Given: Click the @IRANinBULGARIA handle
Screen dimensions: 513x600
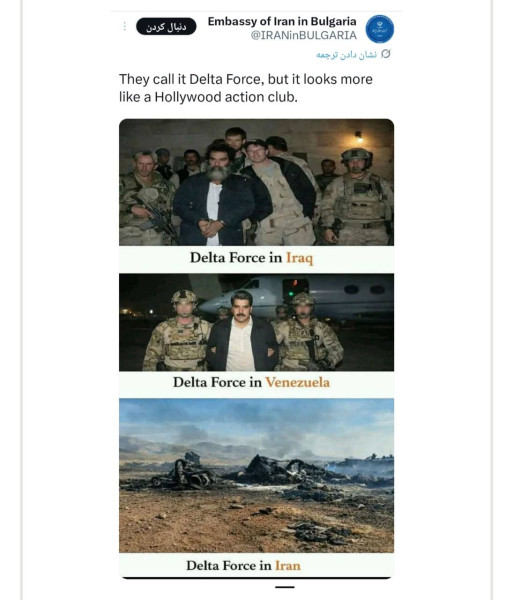Looking at the screenshot, I should 304,35.
